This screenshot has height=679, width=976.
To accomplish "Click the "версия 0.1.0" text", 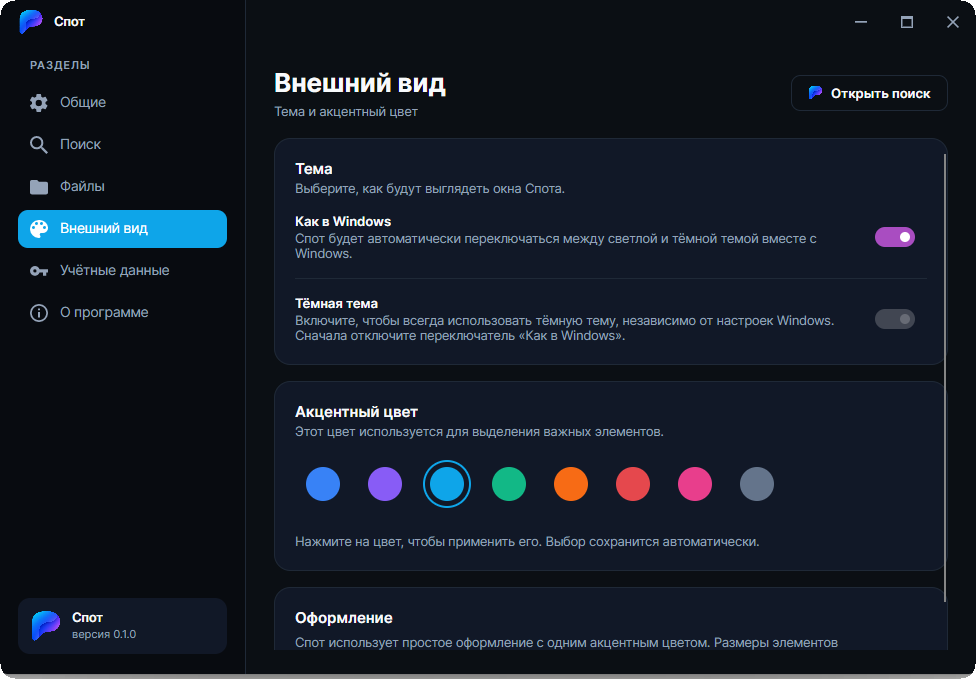I will pos(104,635).
